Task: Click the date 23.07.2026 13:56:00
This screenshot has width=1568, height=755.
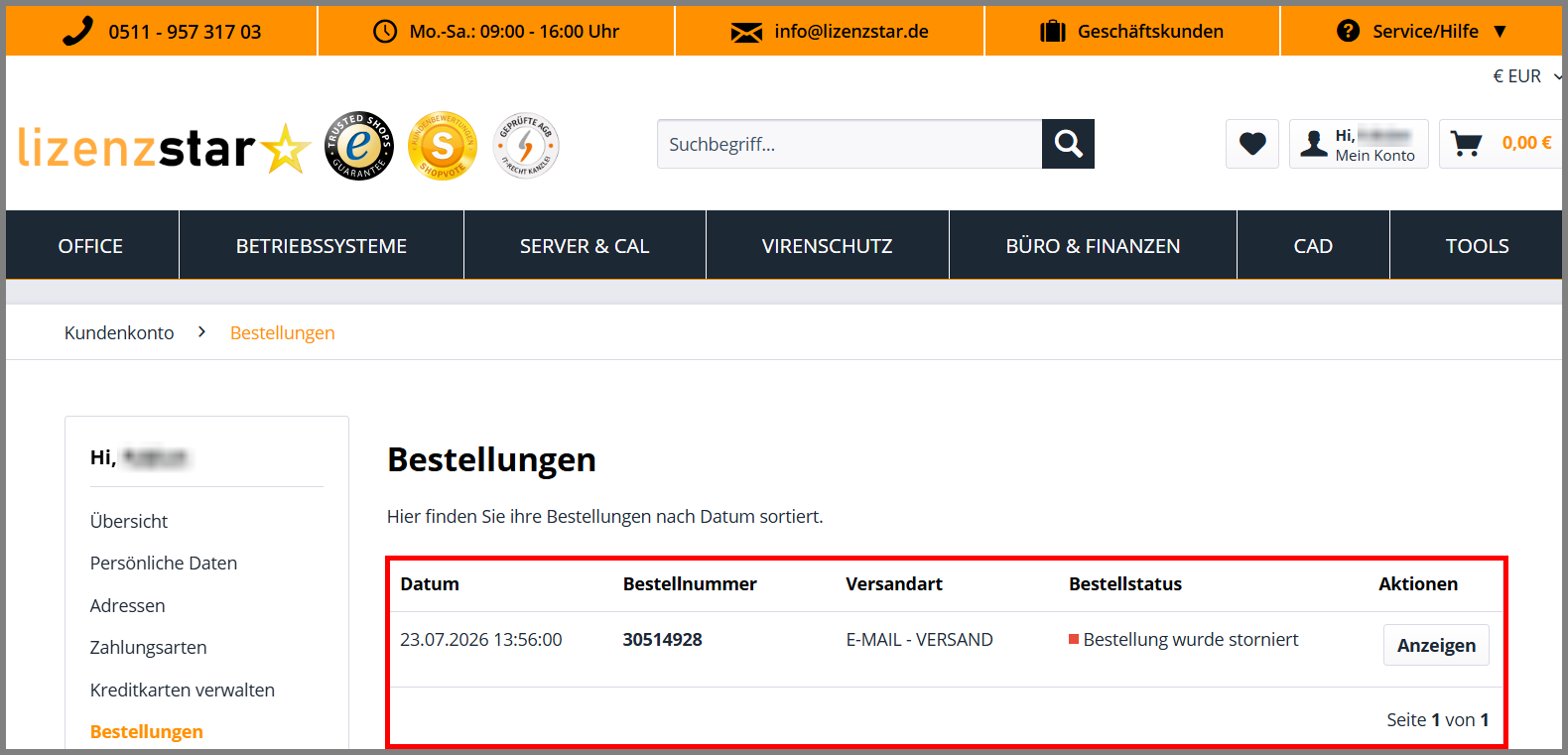Action: tap(481, 640)
